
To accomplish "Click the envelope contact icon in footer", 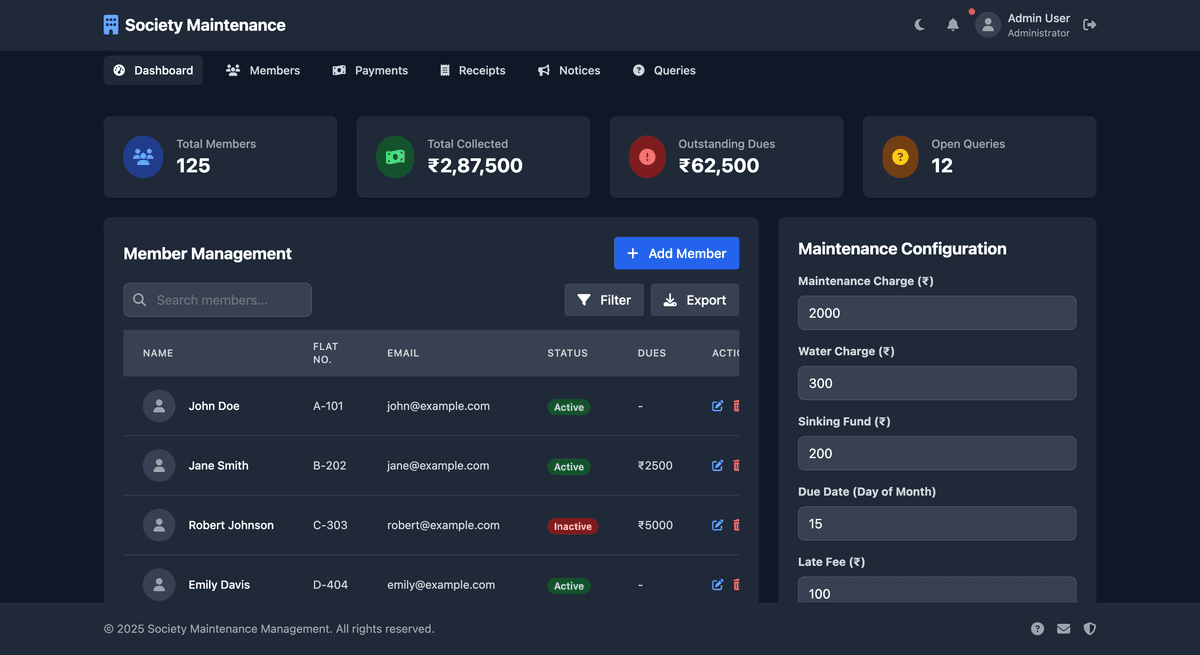I will pyautogui.click(x=1063, y=629).
